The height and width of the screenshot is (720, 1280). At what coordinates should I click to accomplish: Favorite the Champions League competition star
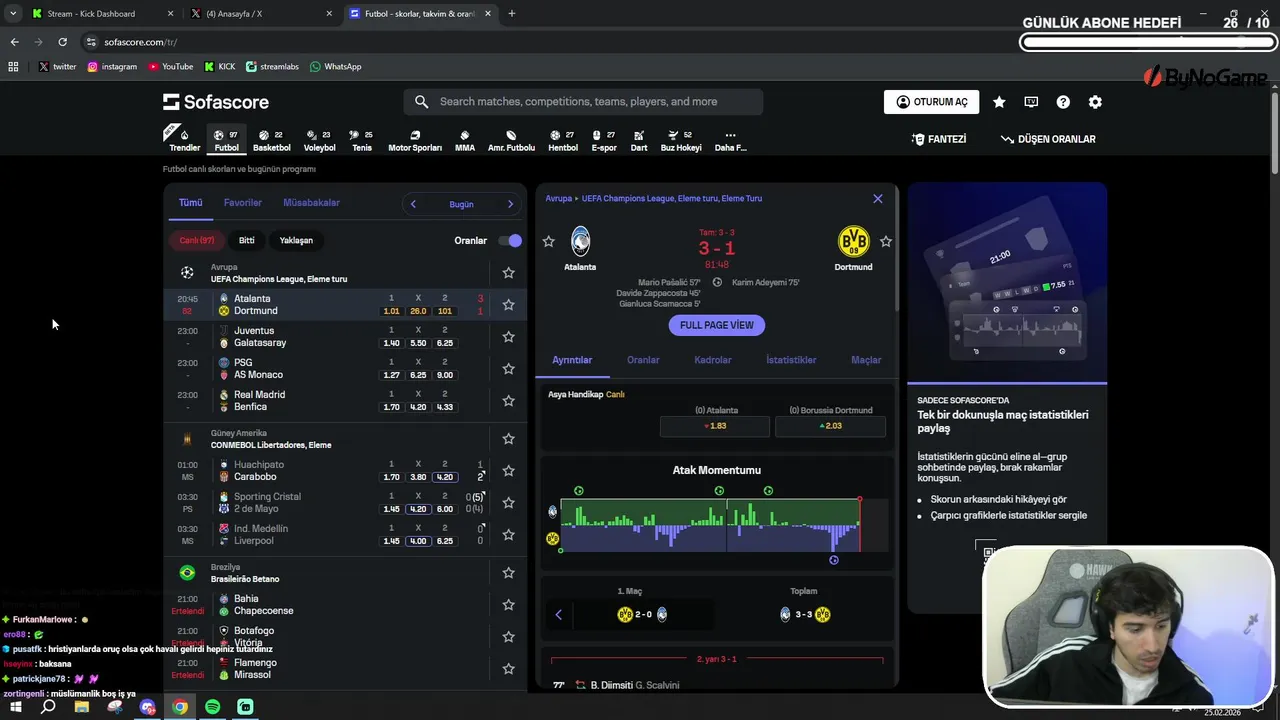click(508, 273)
